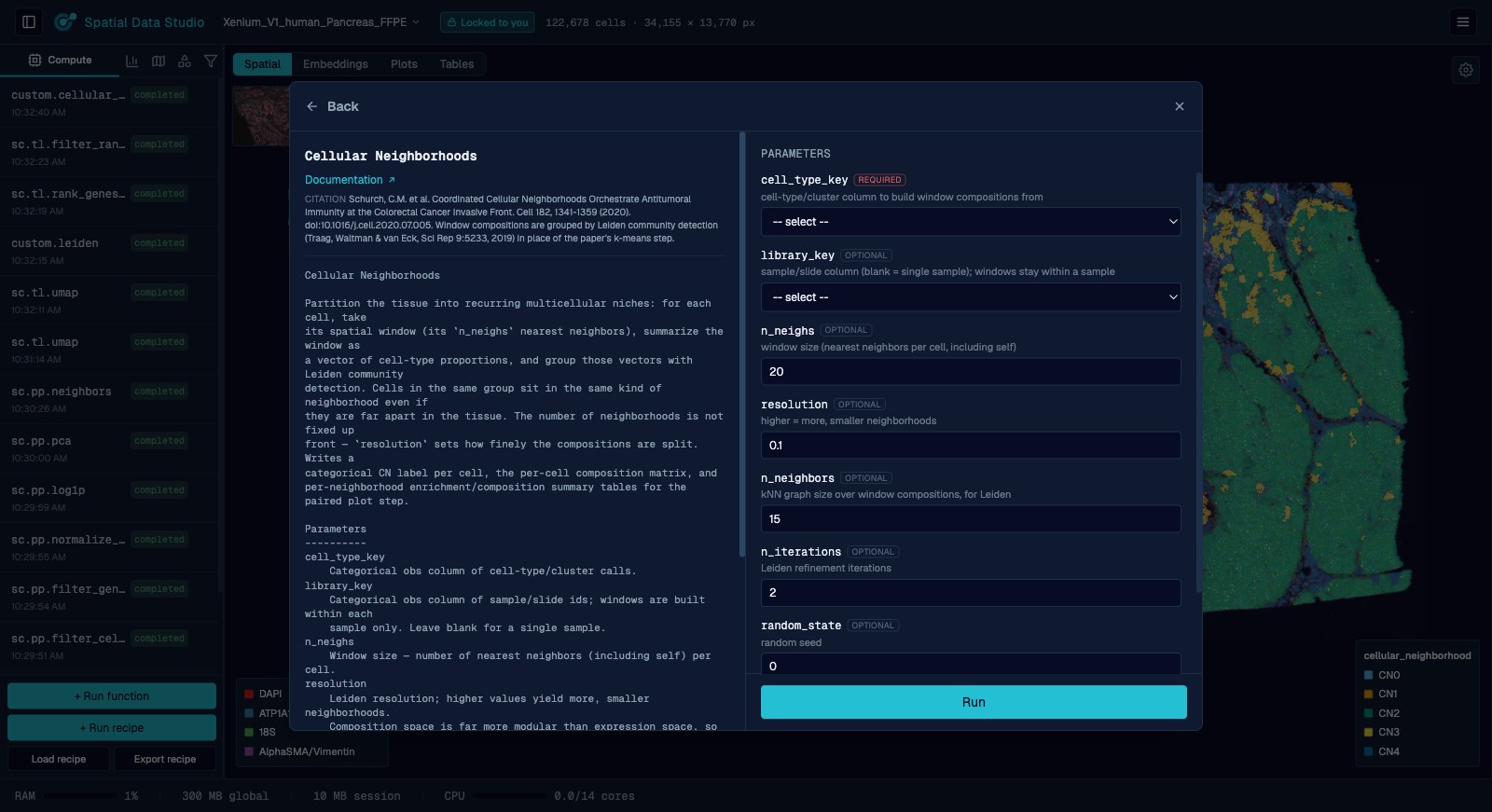Viewport: 1492px width, 812px height.
Task: Click the AlphaSMA/Vimentin channel swatch
Action: [x=249, y=751]
